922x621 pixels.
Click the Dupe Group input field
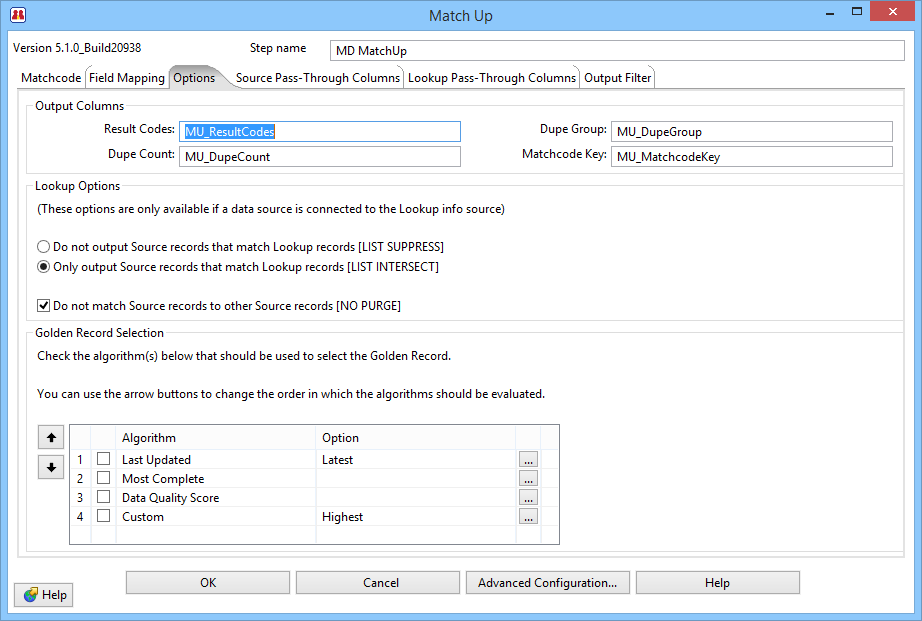[x=751, y=132]
